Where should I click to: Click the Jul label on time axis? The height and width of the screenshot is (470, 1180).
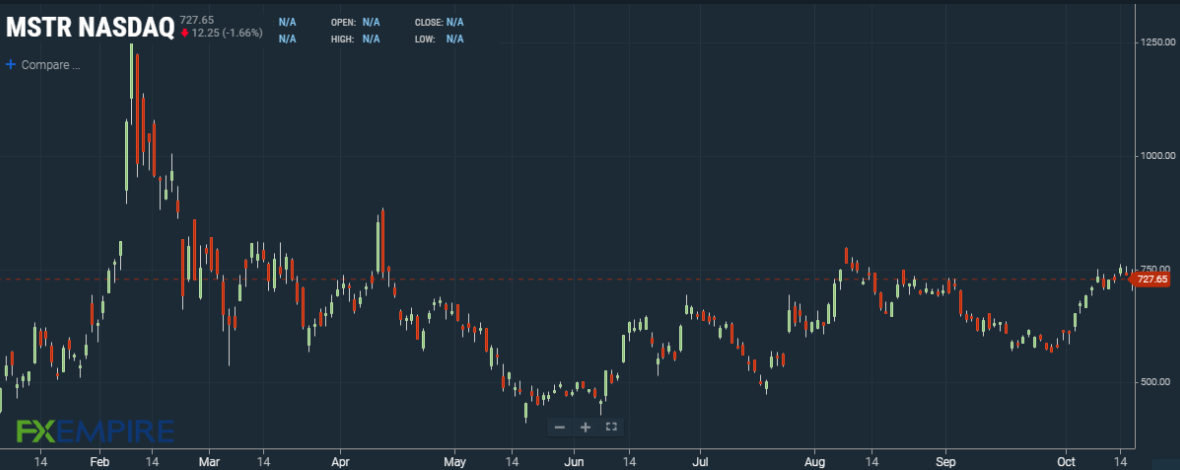700,460
